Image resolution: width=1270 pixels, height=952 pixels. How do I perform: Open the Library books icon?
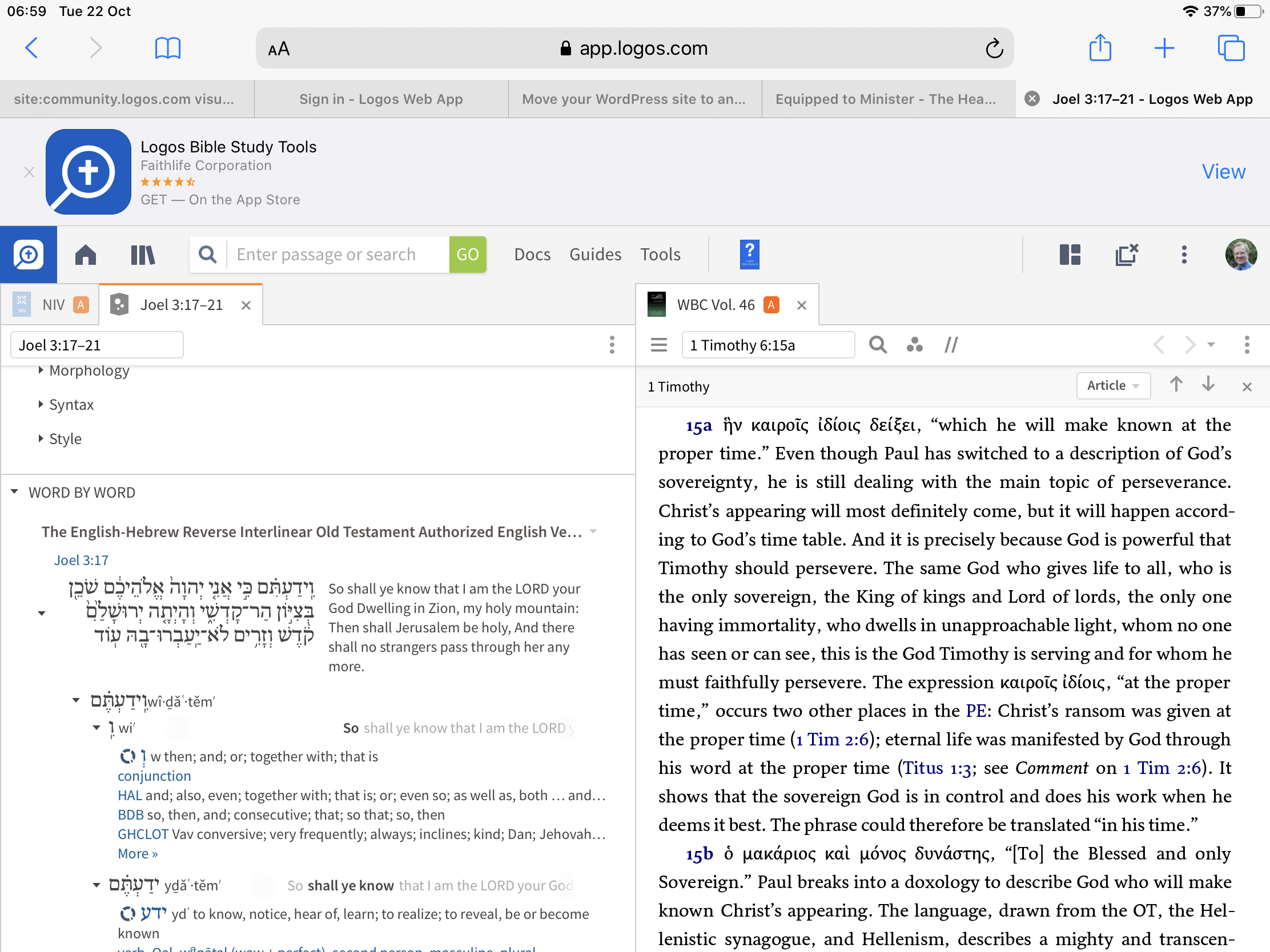point(143,254)
